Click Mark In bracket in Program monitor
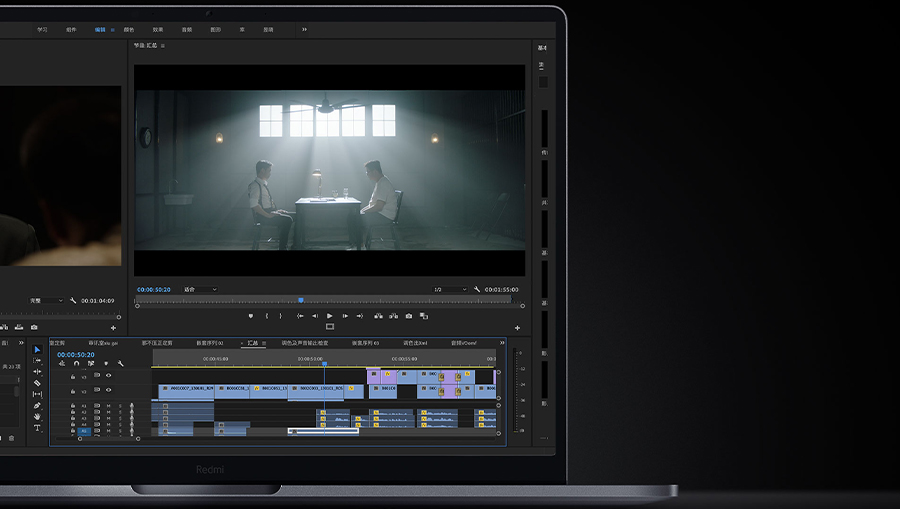900x509 pixels. (267, 316)
